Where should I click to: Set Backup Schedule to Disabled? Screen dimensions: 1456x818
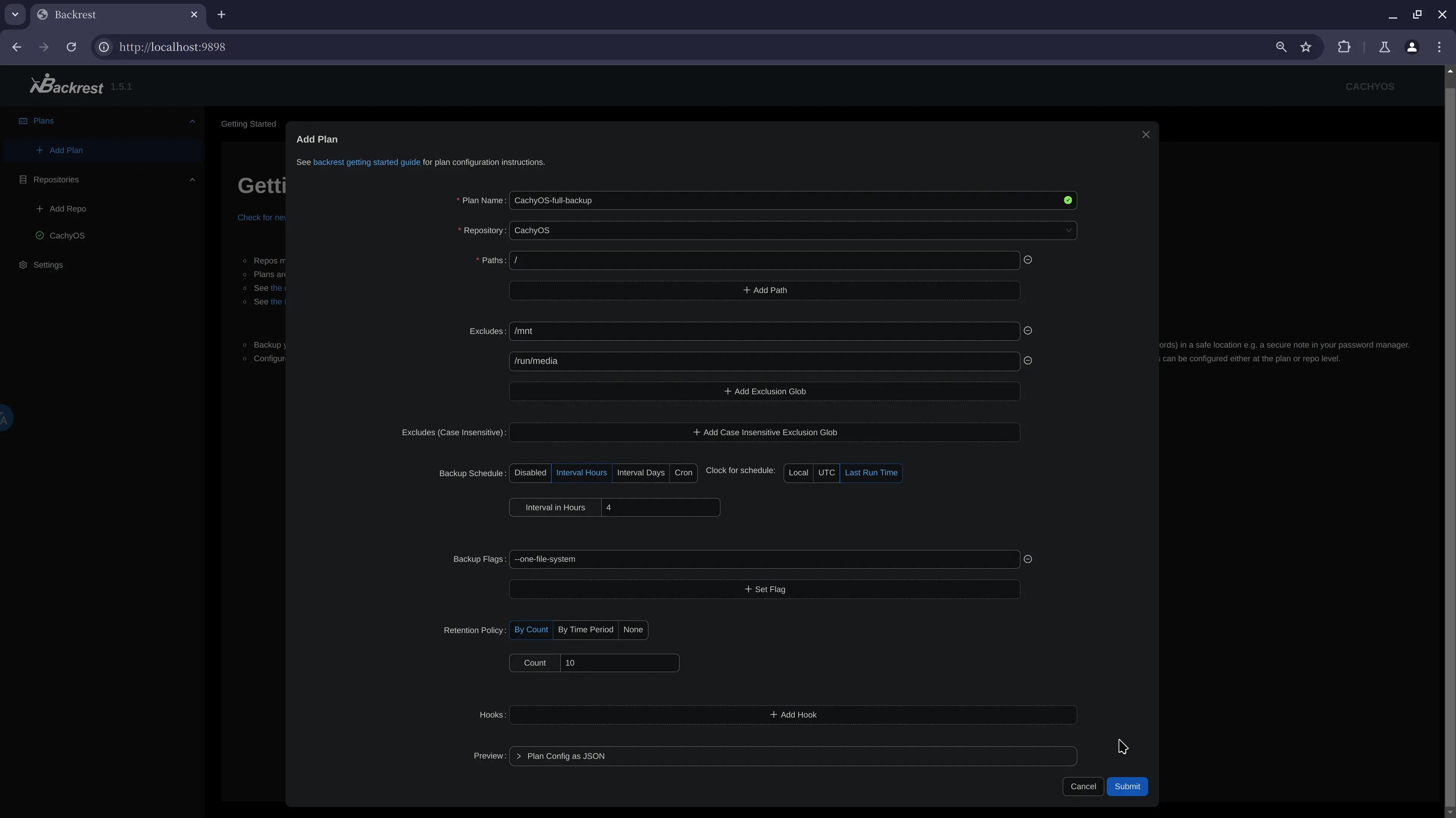(x=530, y=473)
